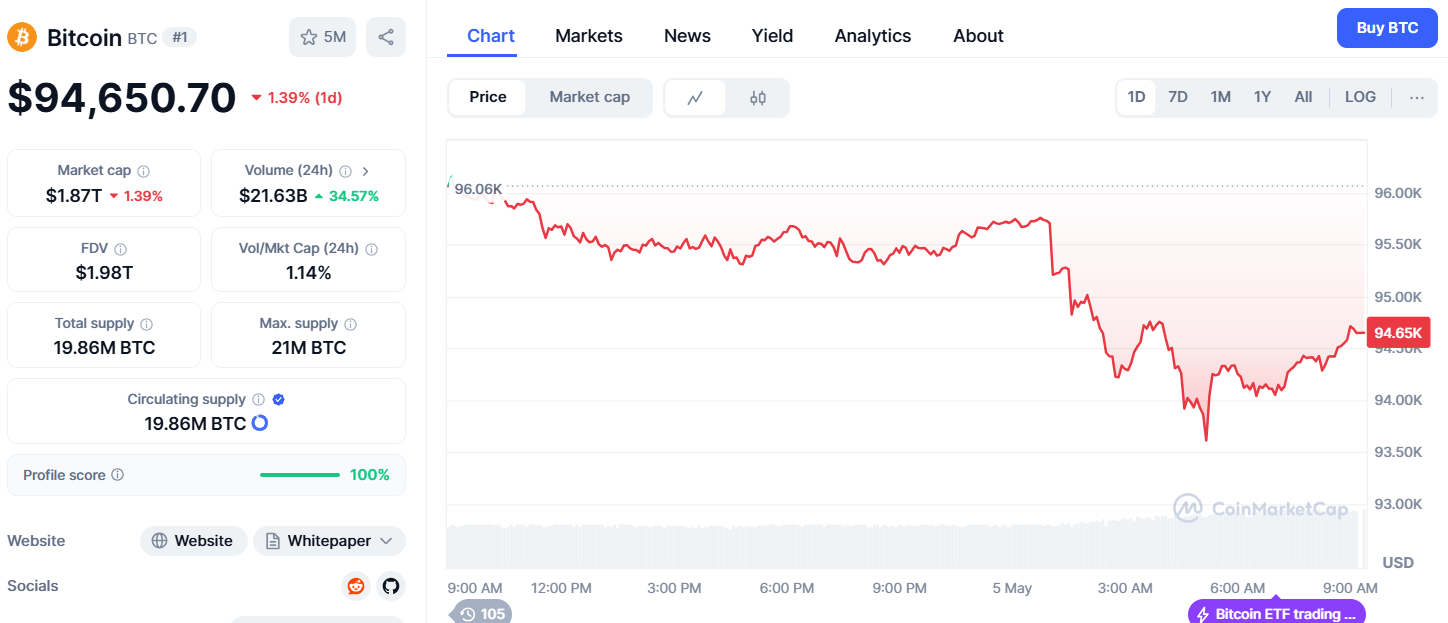Toggle LOG scale on chart
Viewport: 1448px width, 623px height.
(x=1360, y=97)
